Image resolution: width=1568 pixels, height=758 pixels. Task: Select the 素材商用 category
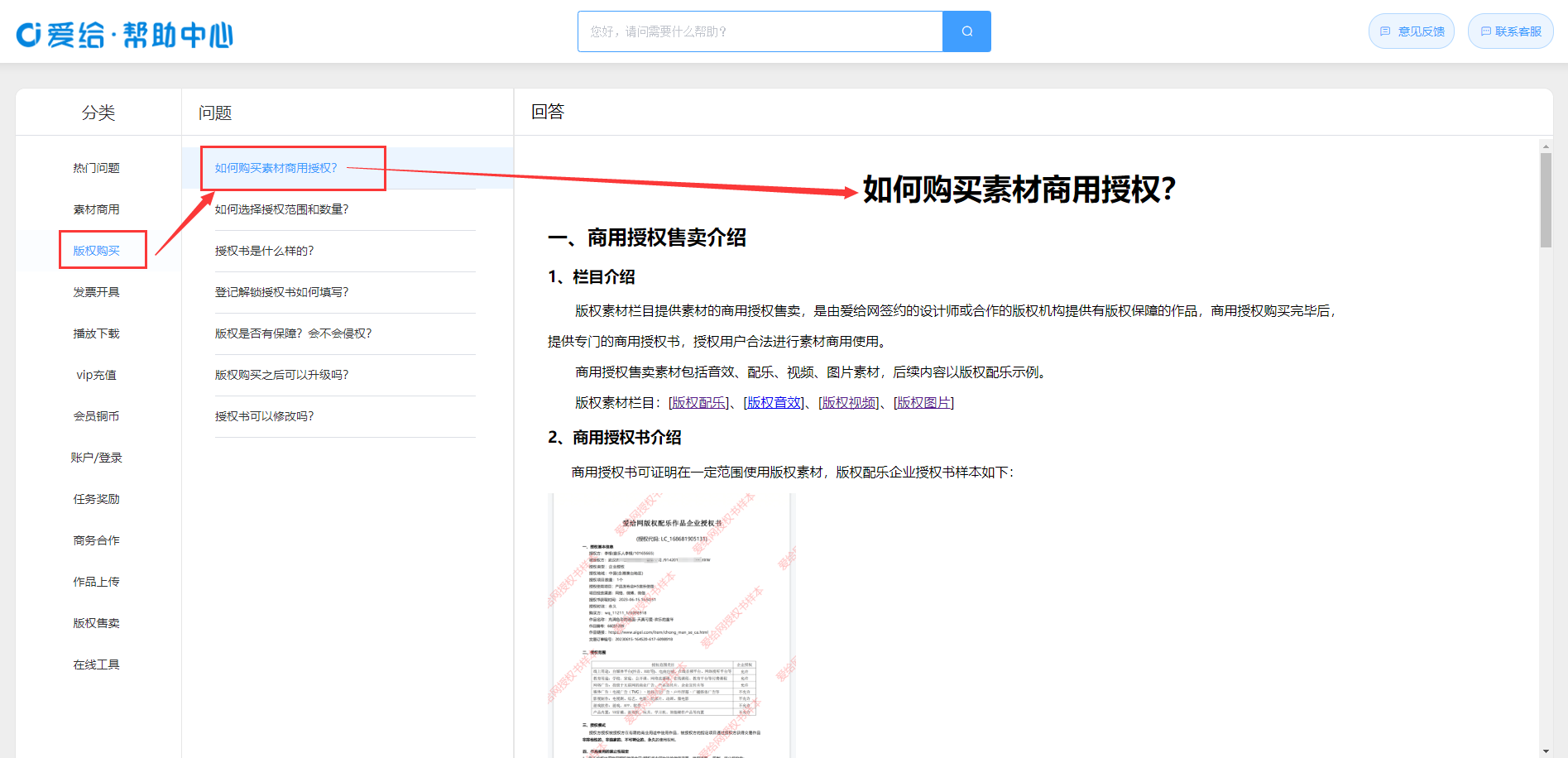[x=97, y=209]
